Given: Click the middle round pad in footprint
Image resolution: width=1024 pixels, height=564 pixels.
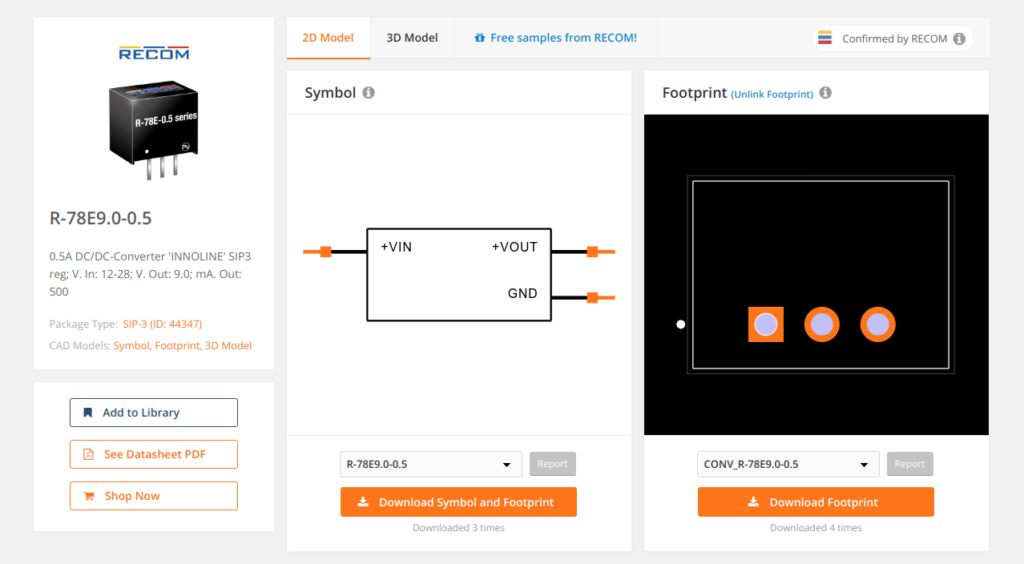Looking at the screenshot, I should 822,324.
